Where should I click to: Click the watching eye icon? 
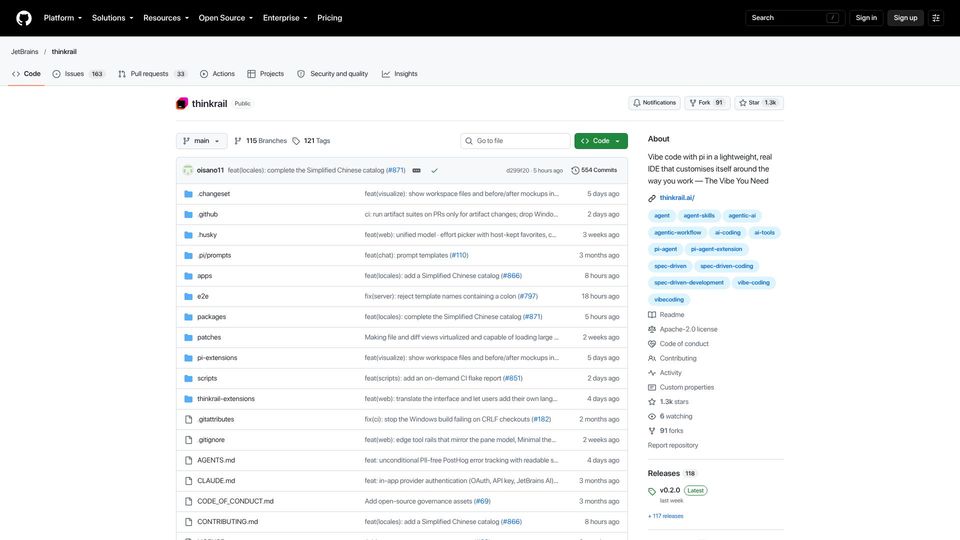(x=651, y=416)
